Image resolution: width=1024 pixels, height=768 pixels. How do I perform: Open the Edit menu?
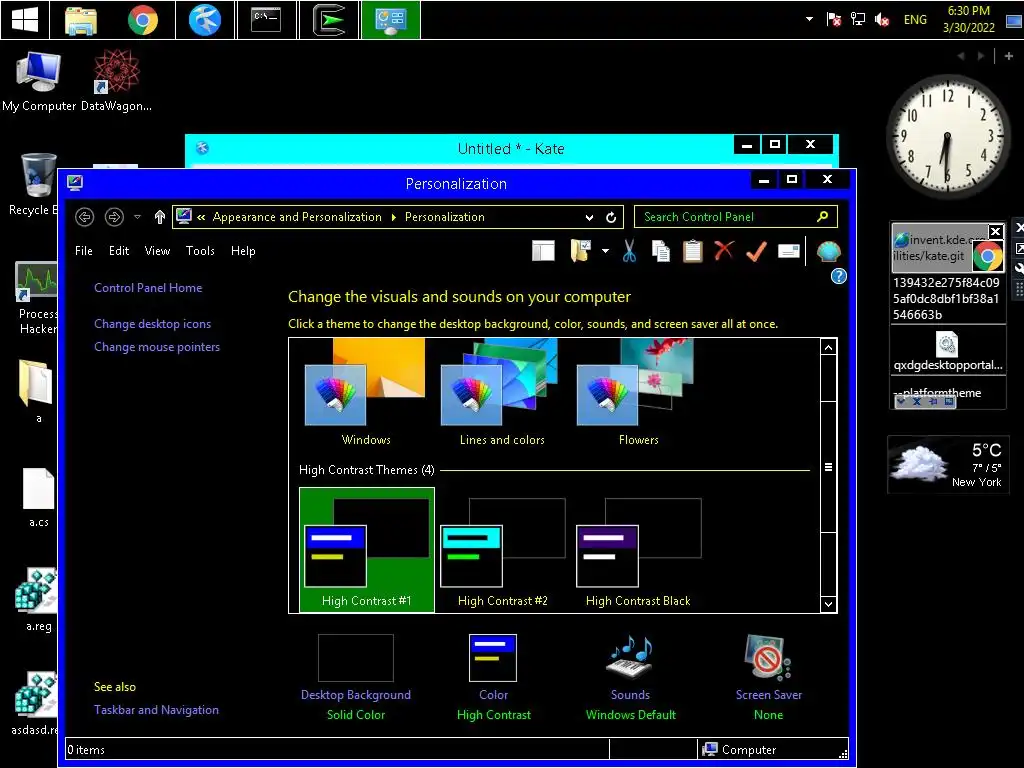tap(119, 251)
